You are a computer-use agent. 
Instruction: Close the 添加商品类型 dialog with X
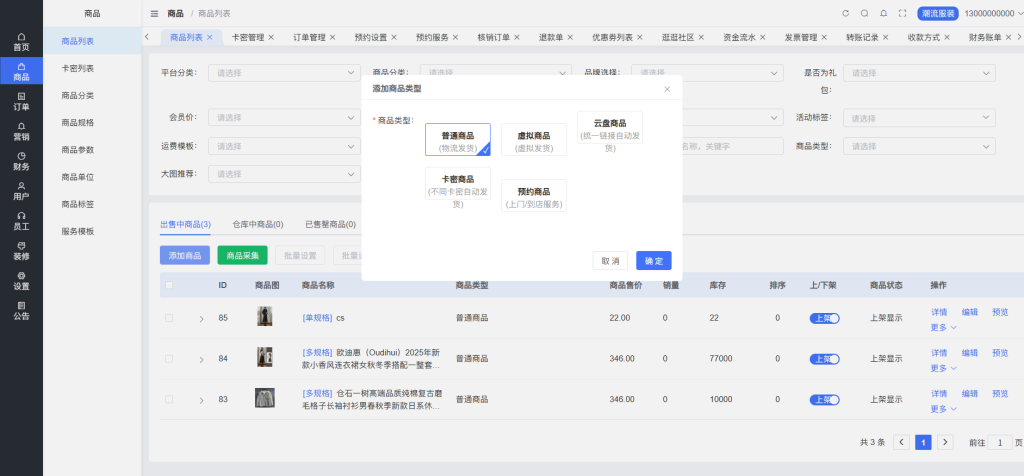(x=667, y=89)
